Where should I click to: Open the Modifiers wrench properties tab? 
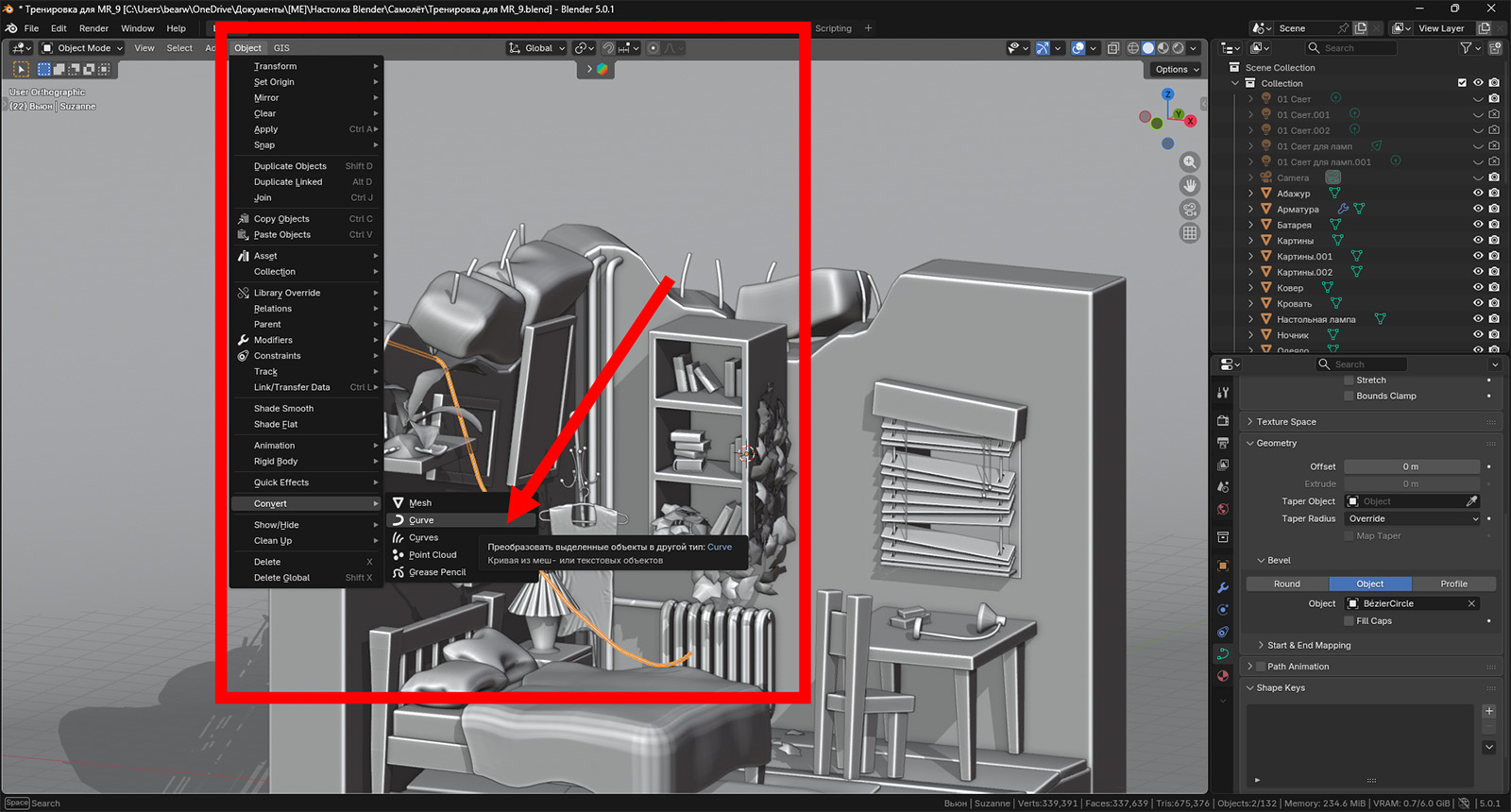click(x=1223, y=587)
